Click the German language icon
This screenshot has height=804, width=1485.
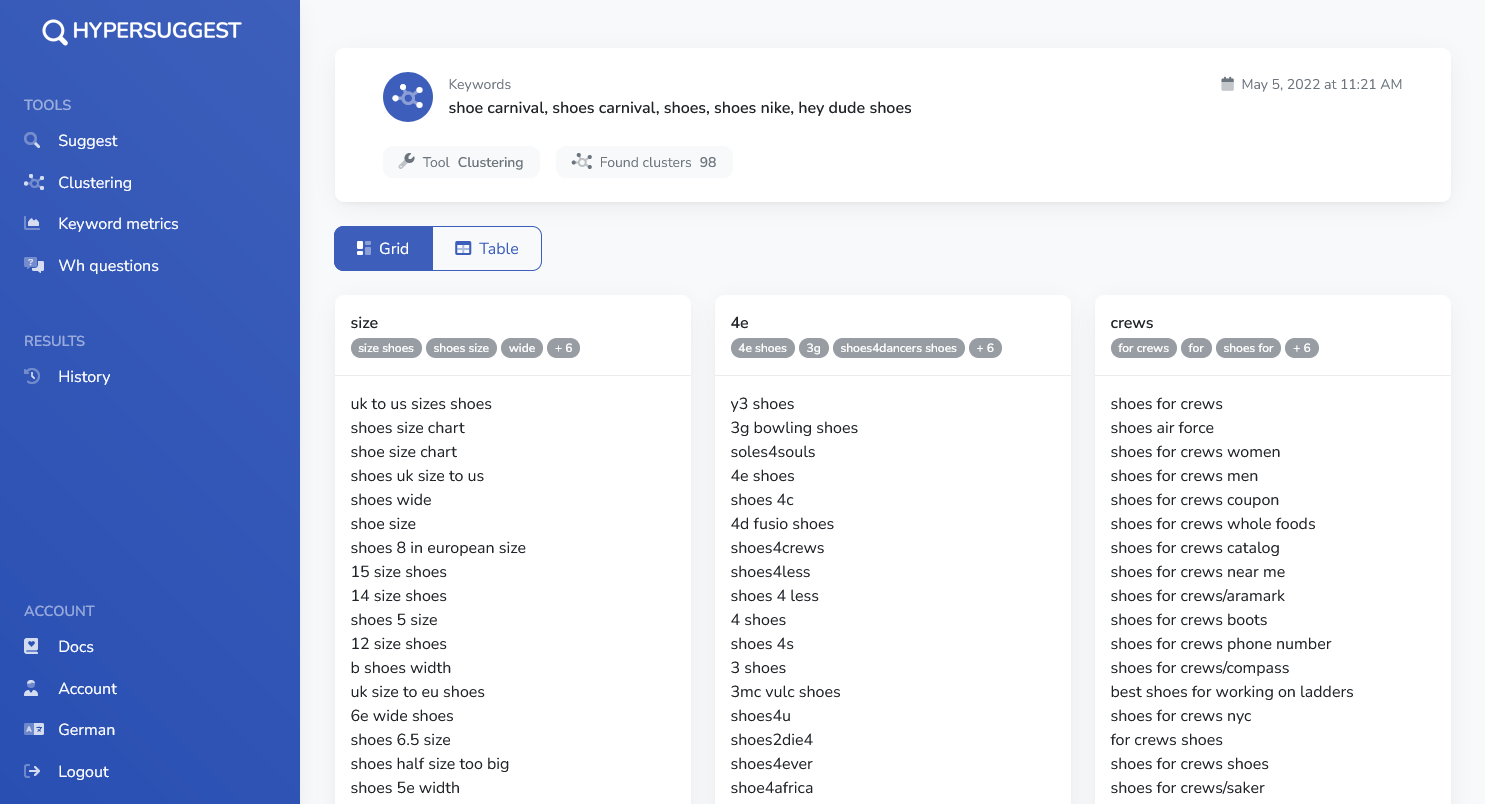coord(33,729)
